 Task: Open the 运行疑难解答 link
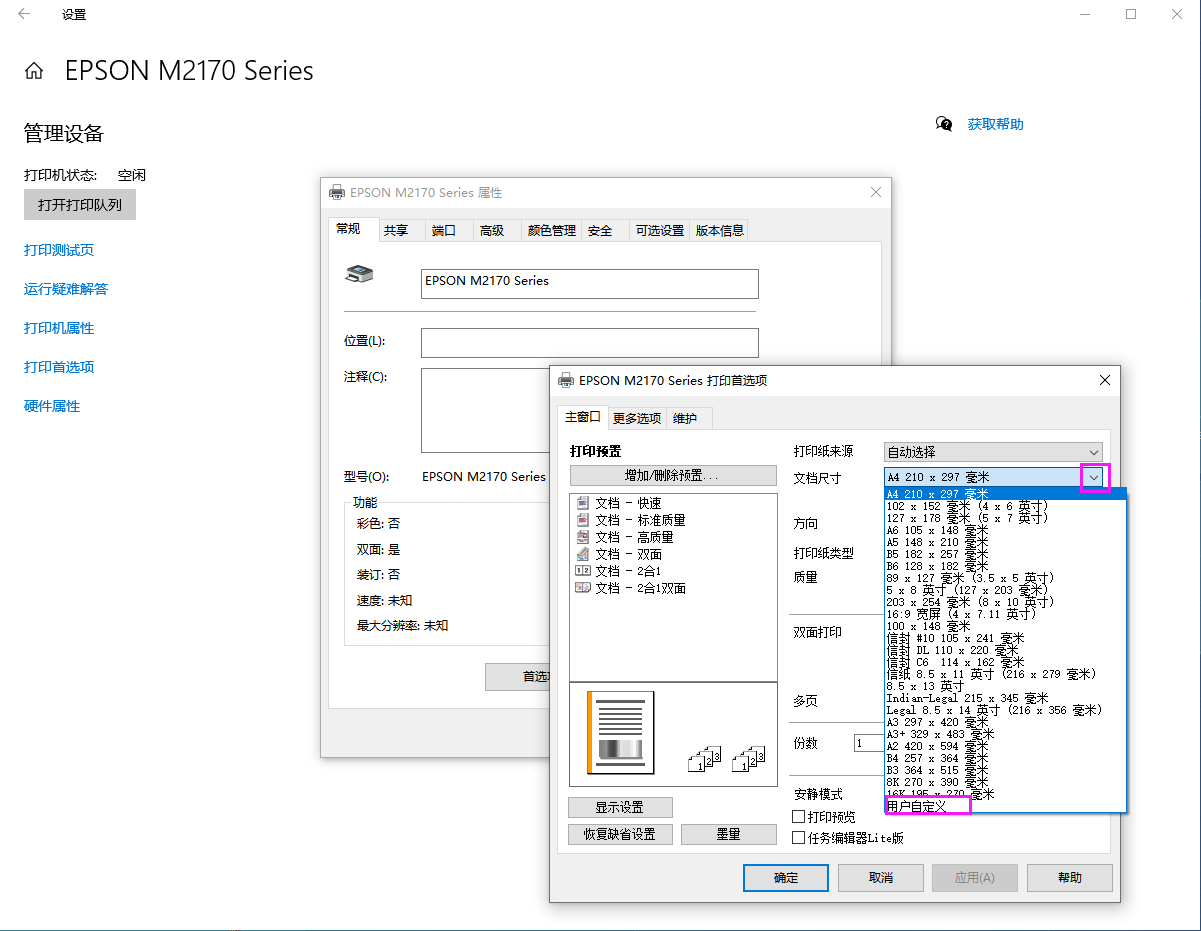66,289
